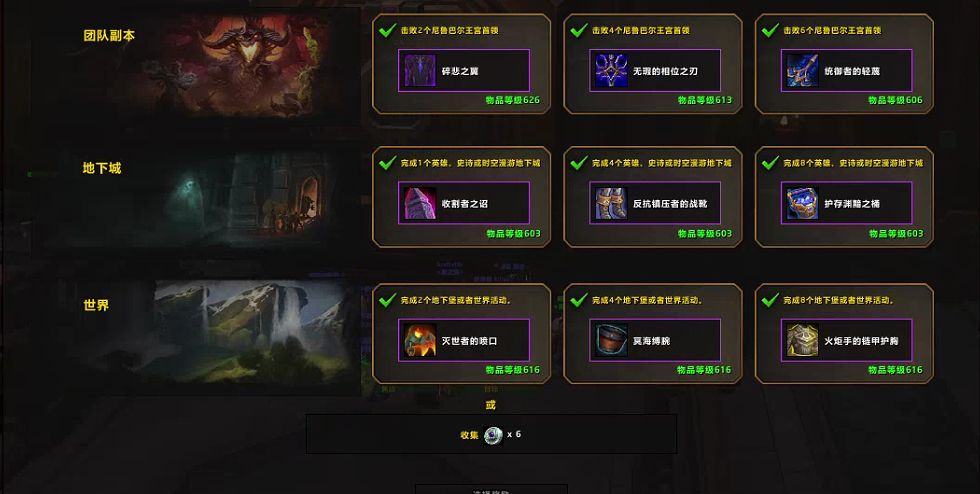Click checkmark for 完成1个英雄地下城 objective
980x494 pixels.
tap(388, 163)
